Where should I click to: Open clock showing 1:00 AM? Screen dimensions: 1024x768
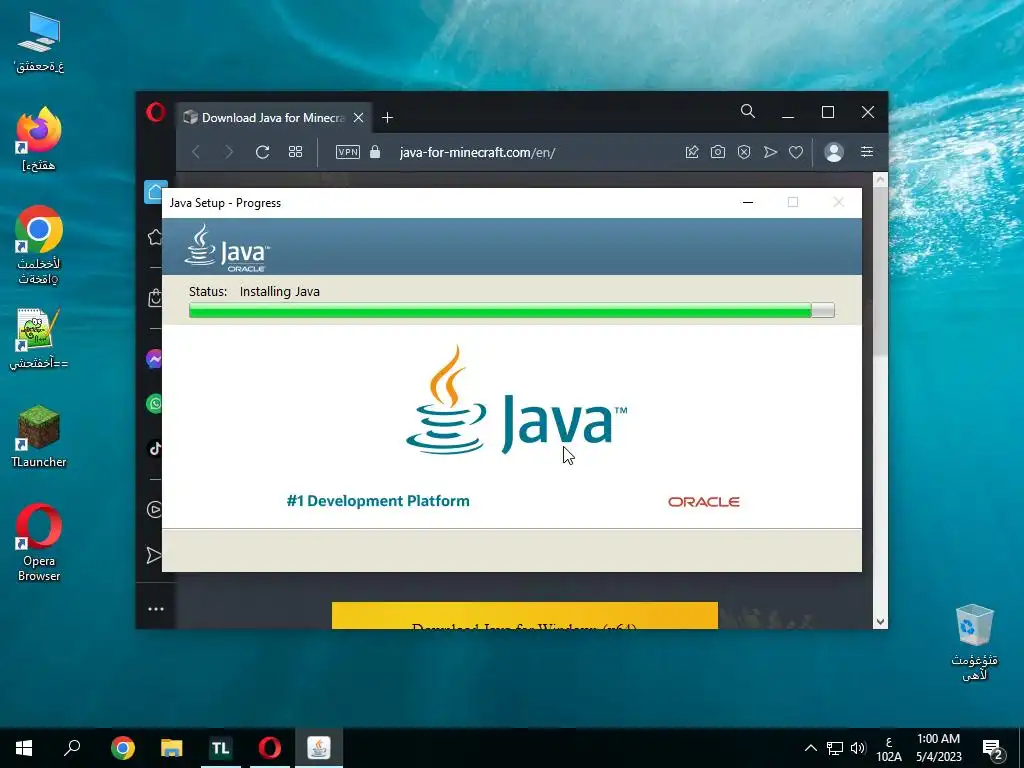[x=938, y=748]
